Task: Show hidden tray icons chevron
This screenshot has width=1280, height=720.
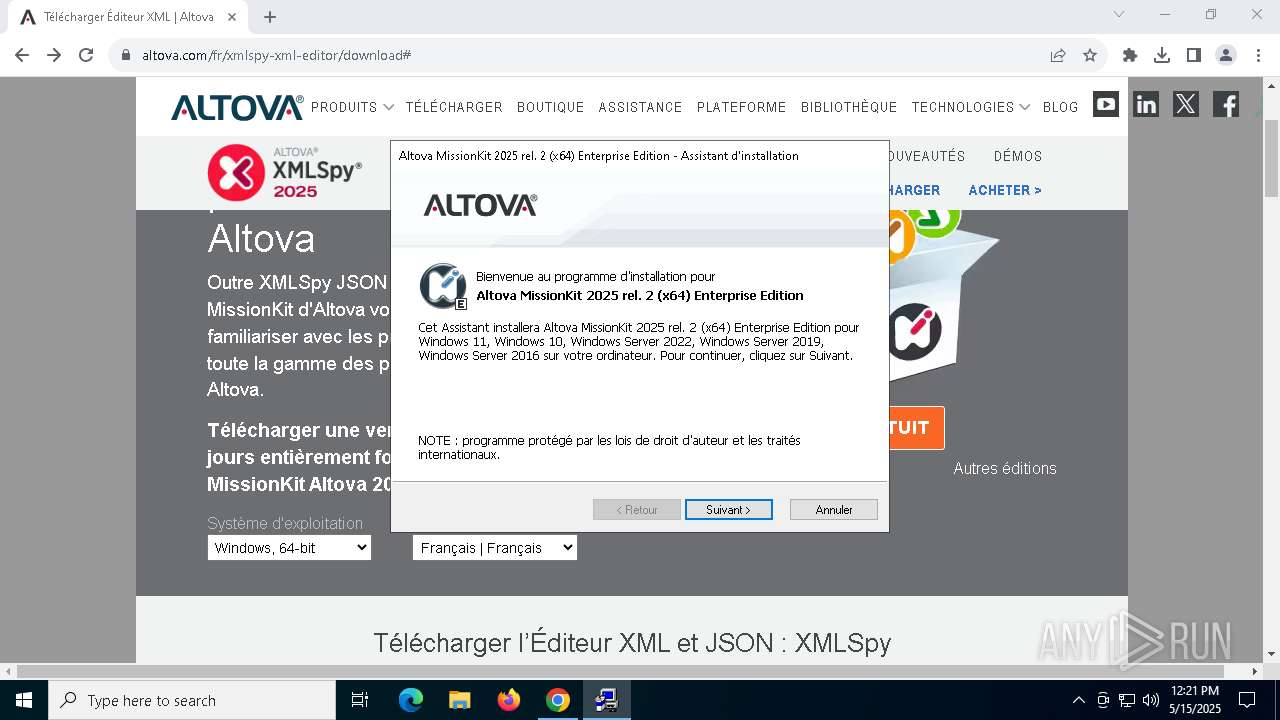Action: coord(1078,700)
